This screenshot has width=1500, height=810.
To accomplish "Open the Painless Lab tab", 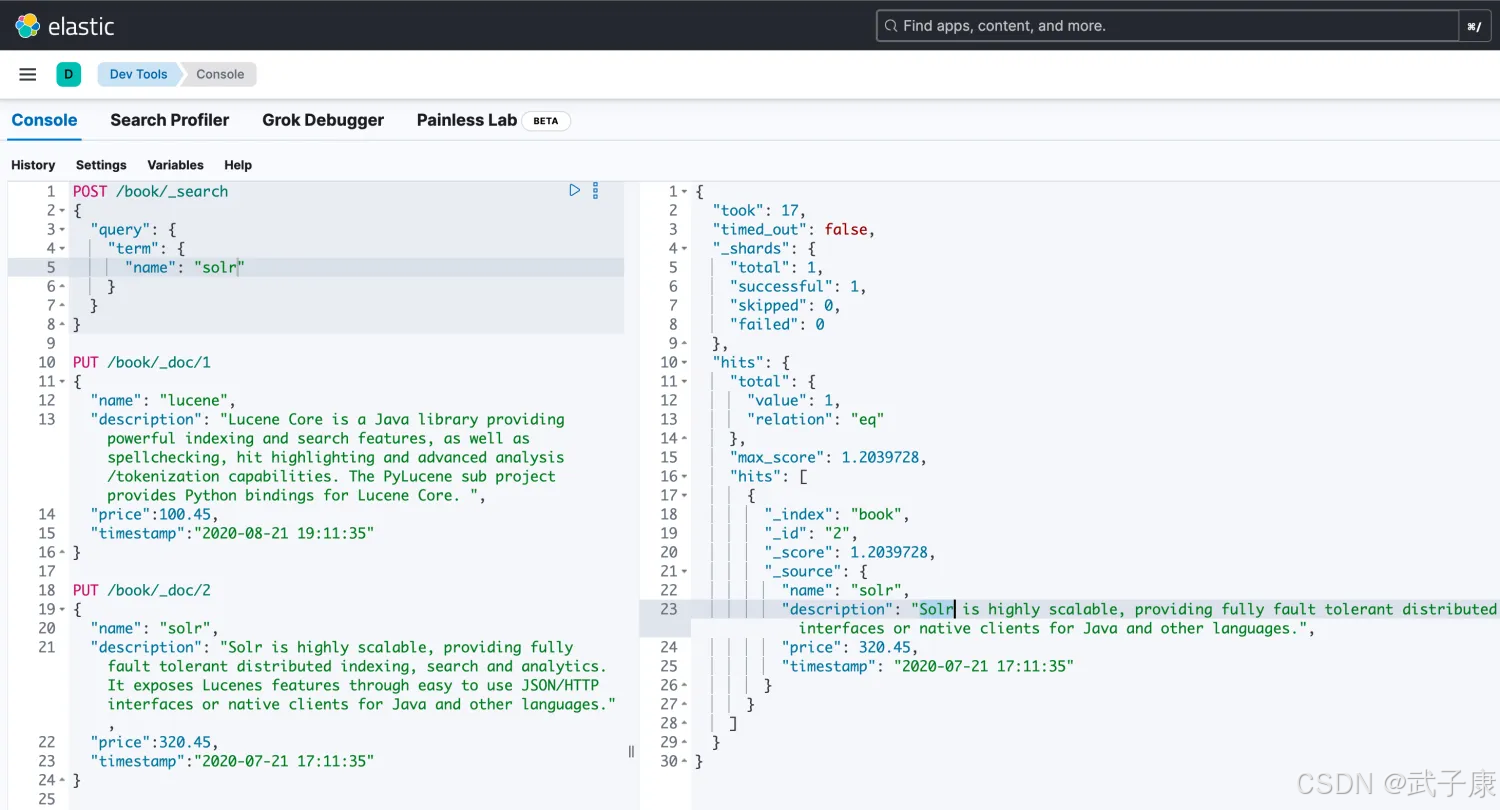I will point(466,120).
